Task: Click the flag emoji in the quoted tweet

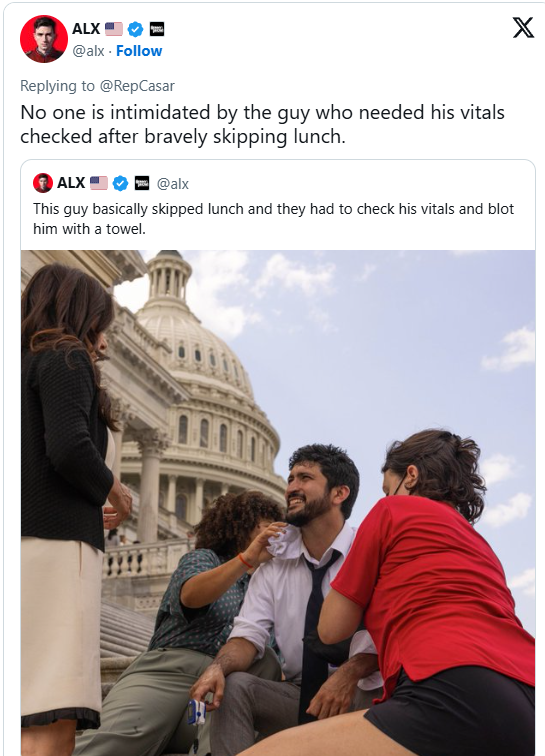Action: pyautogui.click(x=99, y=183)
